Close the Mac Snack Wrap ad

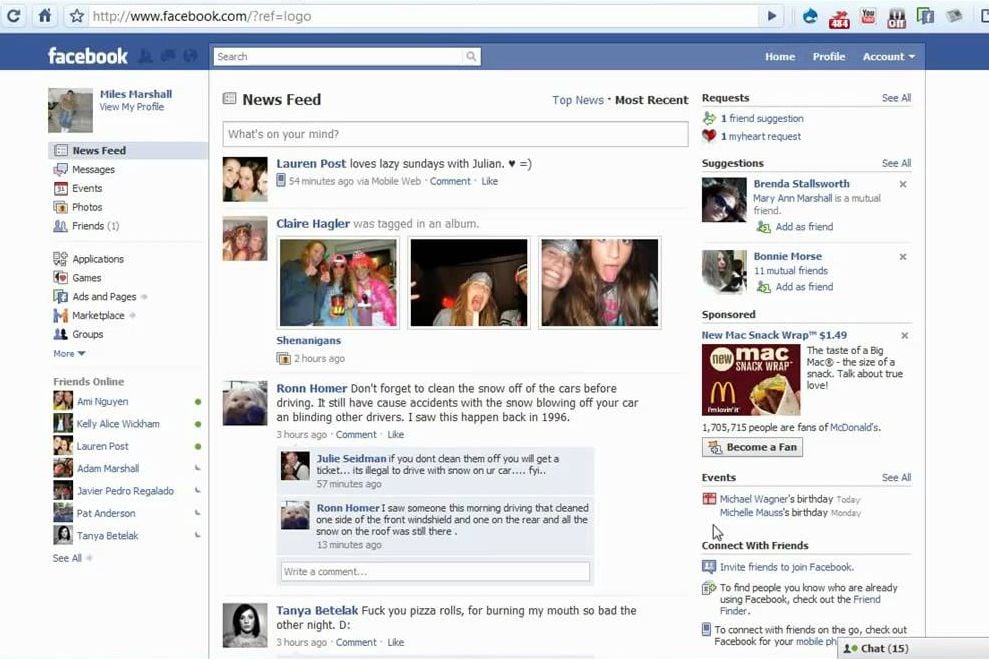904,335
